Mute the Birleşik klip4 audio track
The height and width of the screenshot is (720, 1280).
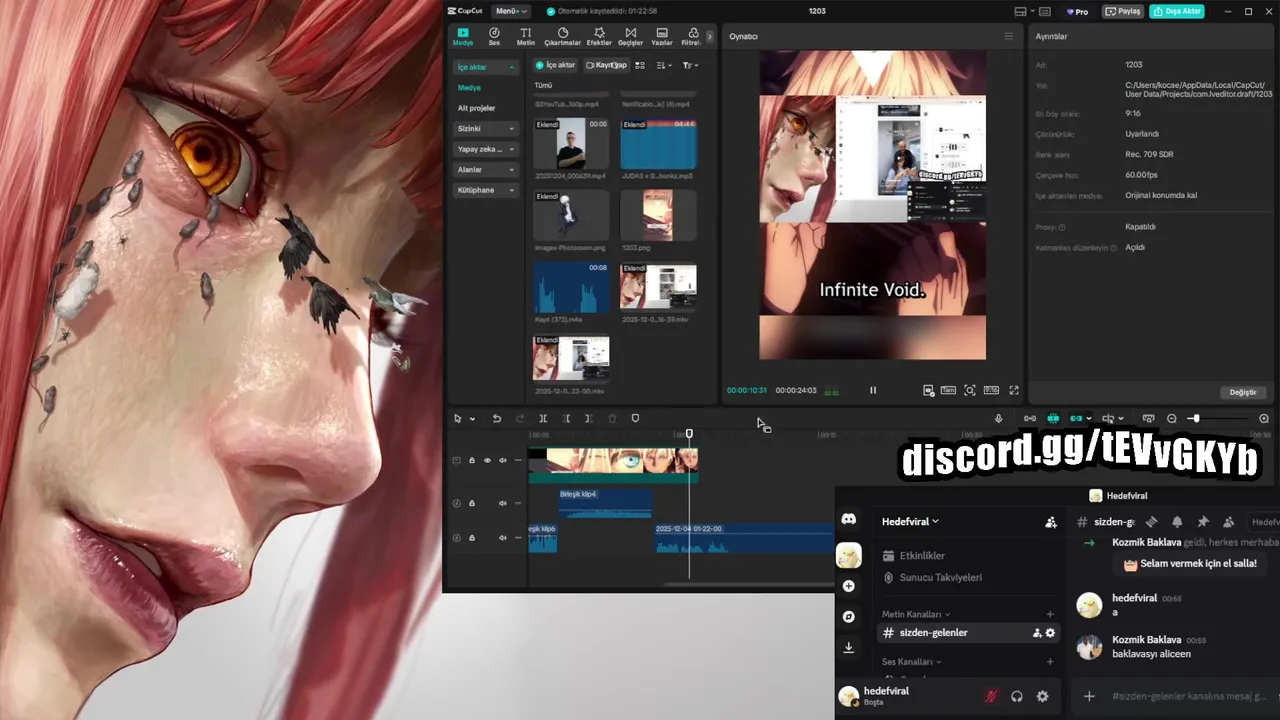tap(502, 503)
